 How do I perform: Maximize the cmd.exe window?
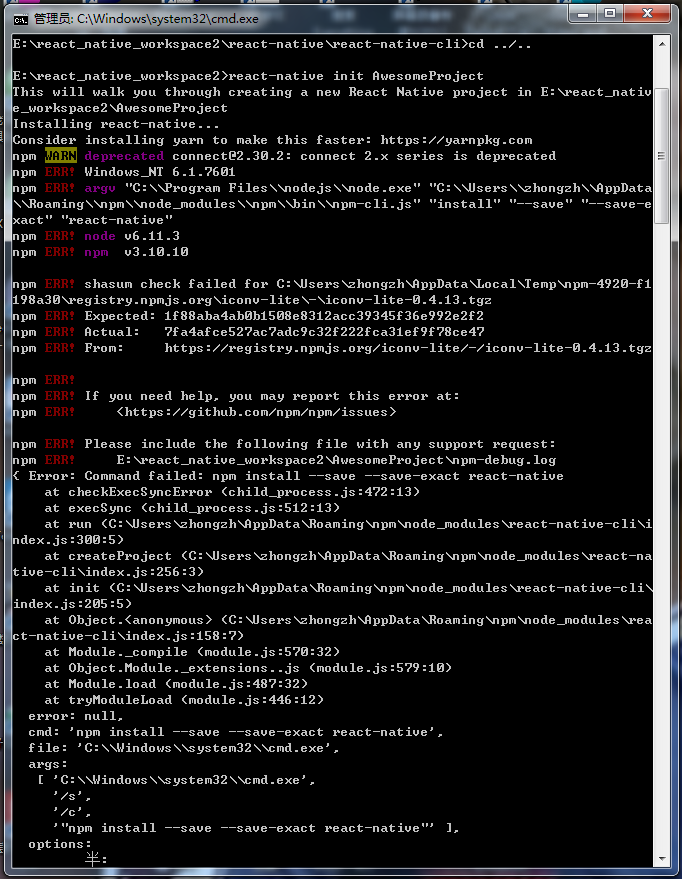coord(610,14)
